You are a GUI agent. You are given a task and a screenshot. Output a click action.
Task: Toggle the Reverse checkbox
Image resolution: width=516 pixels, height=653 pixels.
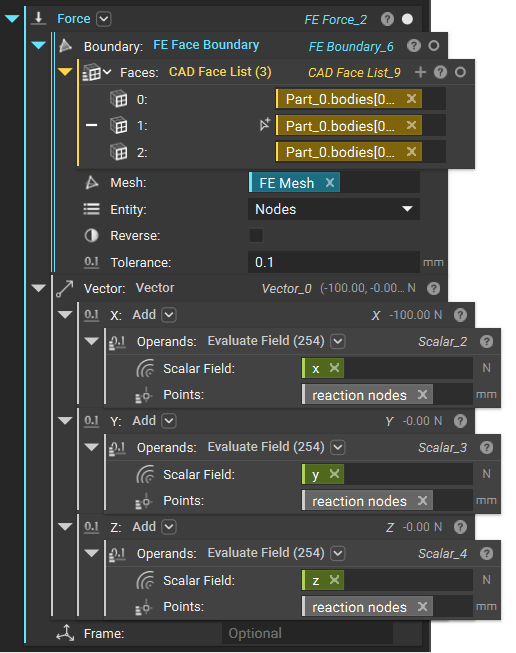tap(256, 235)
